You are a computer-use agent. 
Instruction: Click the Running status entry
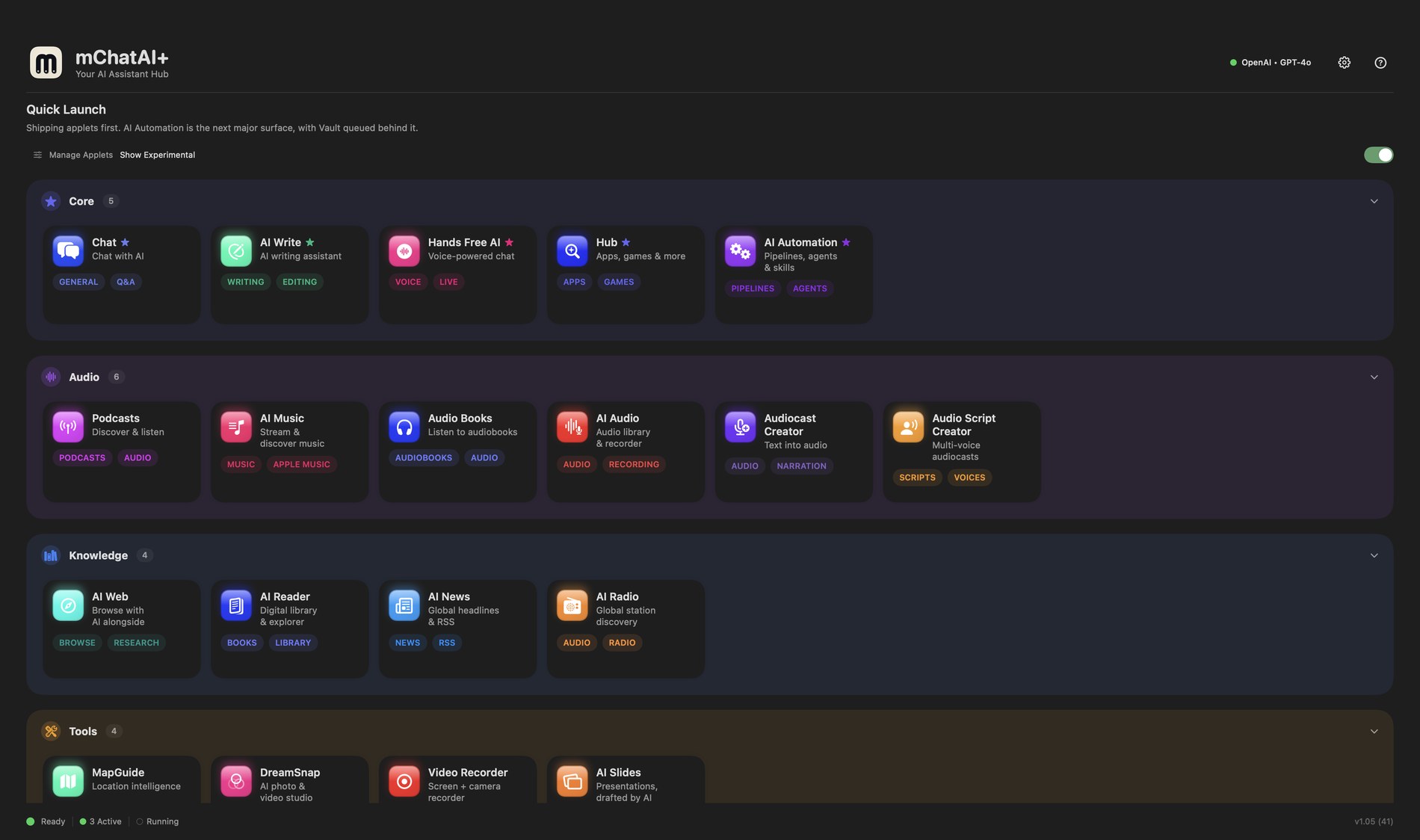click(157, 821)
